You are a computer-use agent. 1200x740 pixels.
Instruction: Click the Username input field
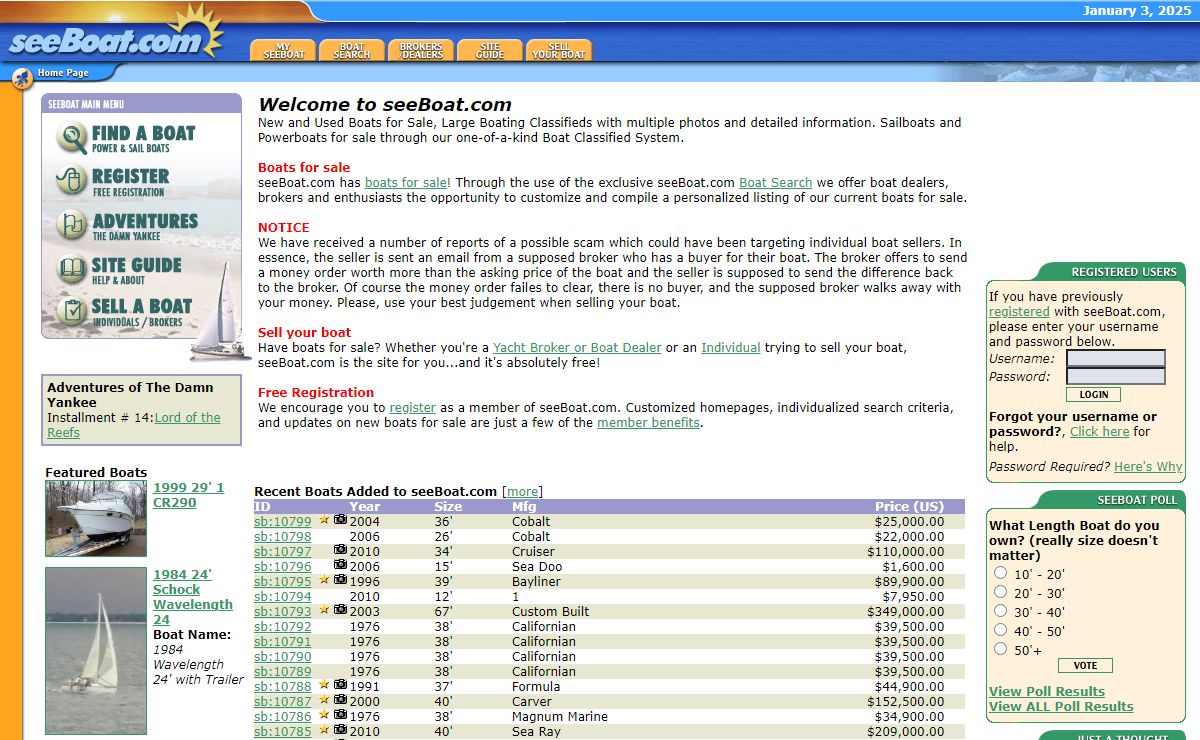pyautogui.click(x=1116, y=358)
